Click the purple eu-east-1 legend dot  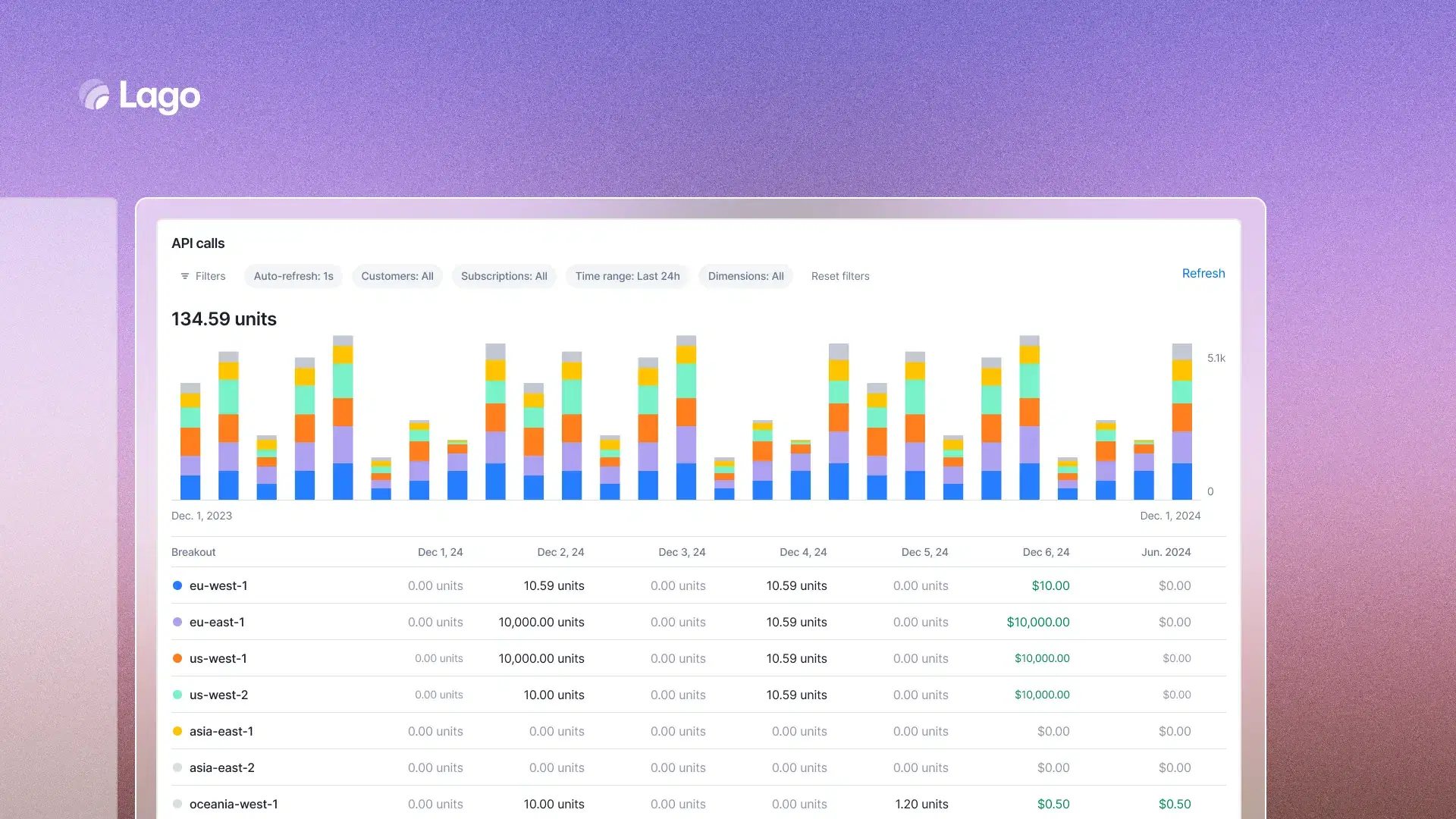tap(177, 622)
